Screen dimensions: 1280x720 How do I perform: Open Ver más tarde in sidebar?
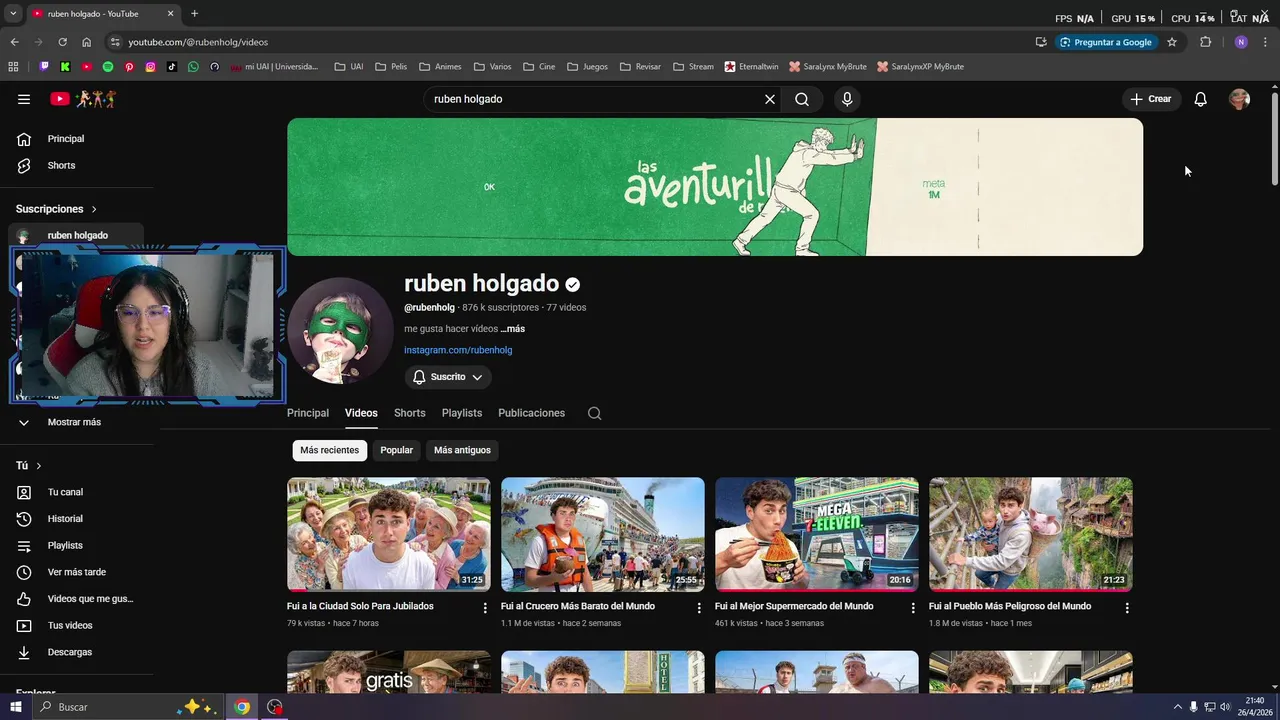coord(77,572)
